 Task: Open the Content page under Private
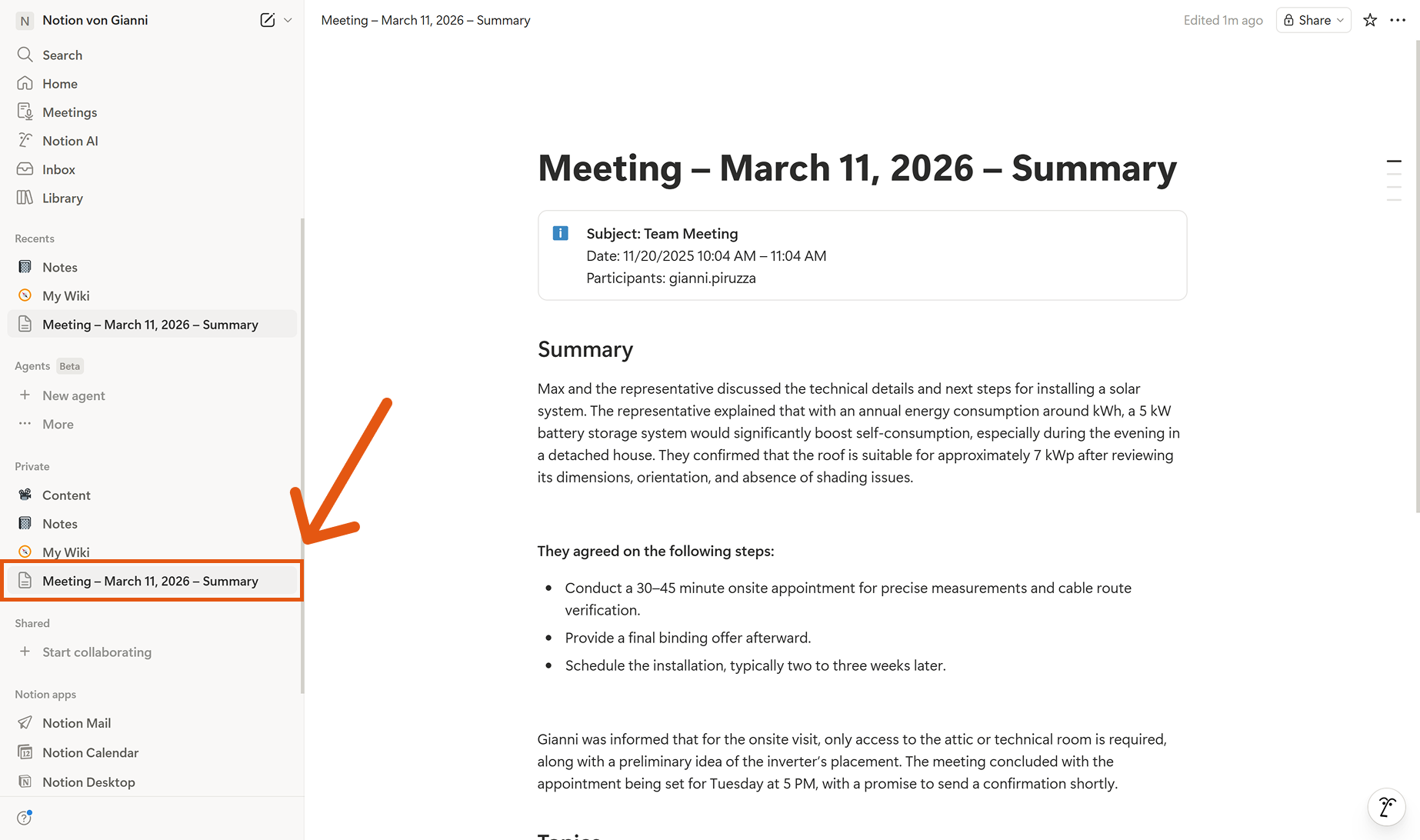pos(66,495)
